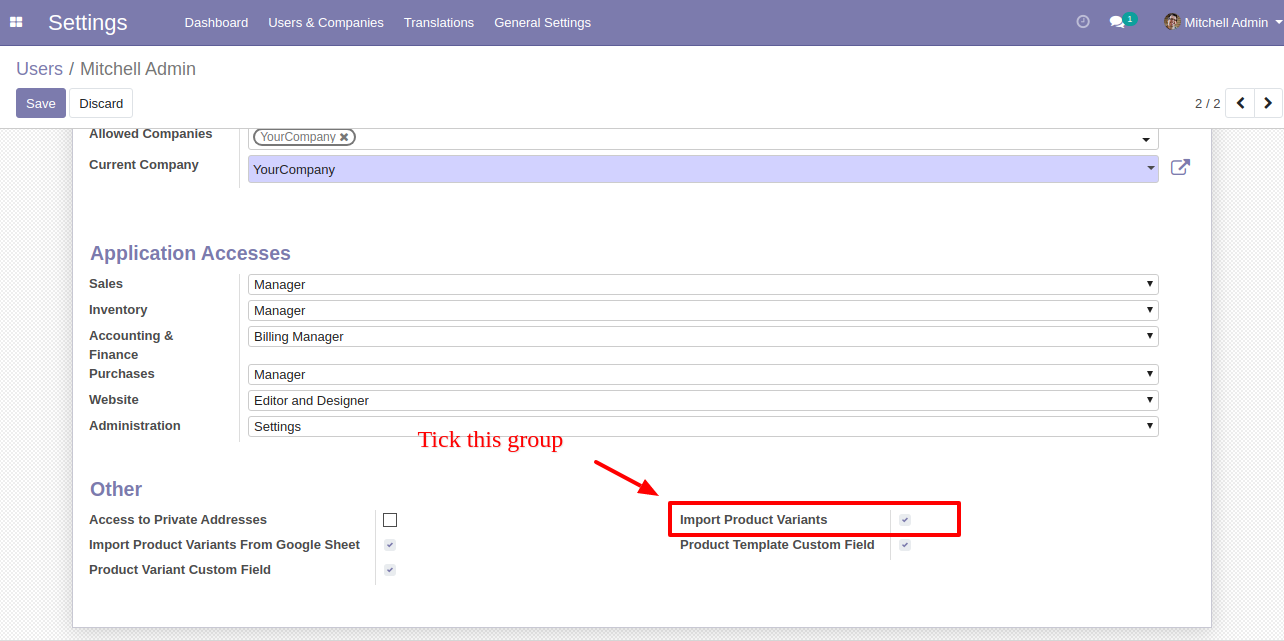Toggle Access to Private Addresses checkbox
Image resolution: width=1284 pixels, height=641 pixels.
390,520
